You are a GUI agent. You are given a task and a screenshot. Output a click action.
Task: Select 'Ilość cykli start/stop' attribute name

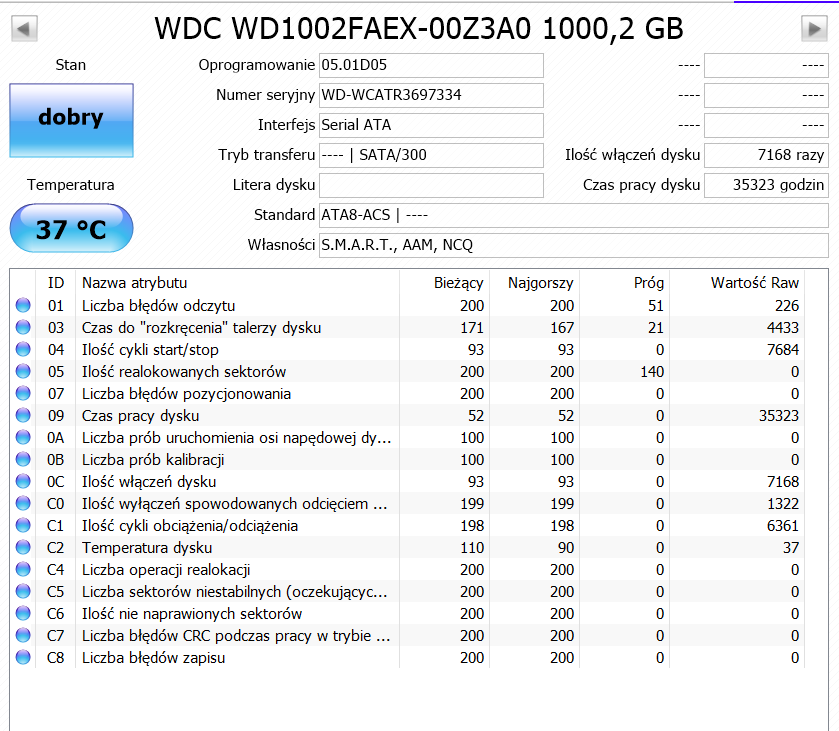click(150, 349)
